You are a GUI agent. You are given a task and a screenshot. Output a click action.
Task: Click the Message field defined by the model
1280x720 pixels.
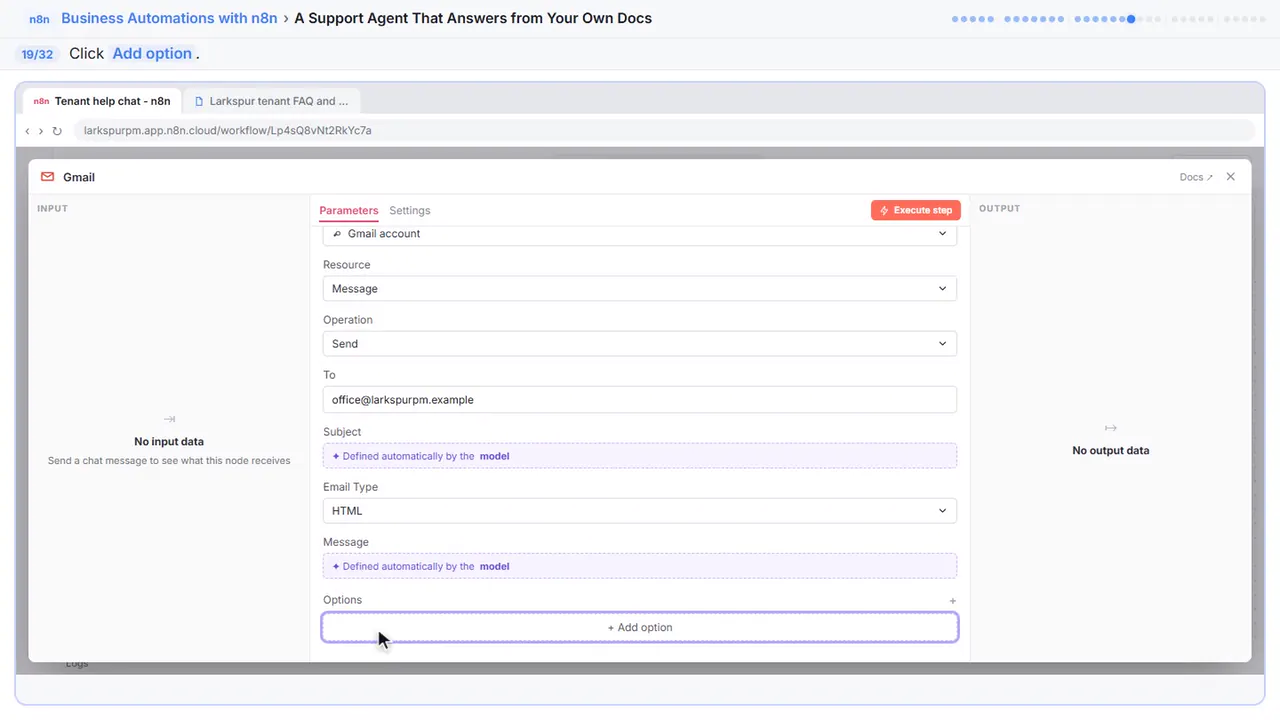pyautogui.click(x=640, y=566)
